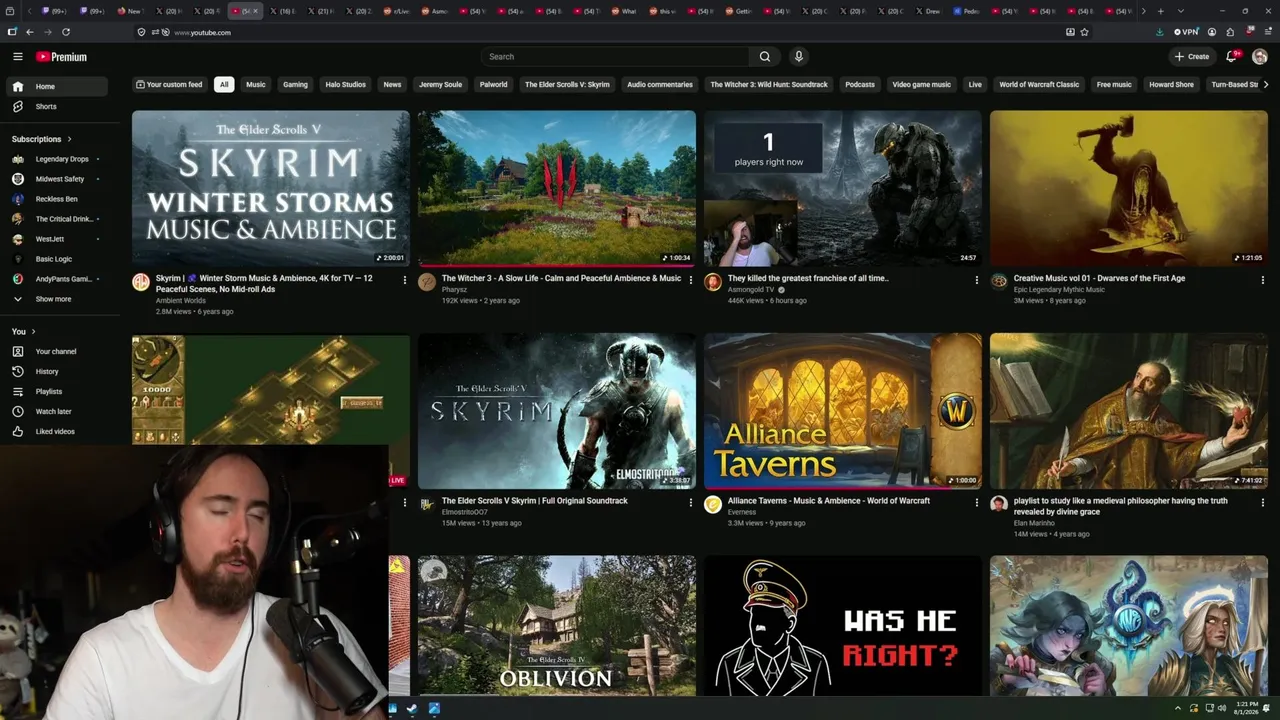Open Watch later list
This screenshot has height=720, width=1280.
tap(58, 412)
